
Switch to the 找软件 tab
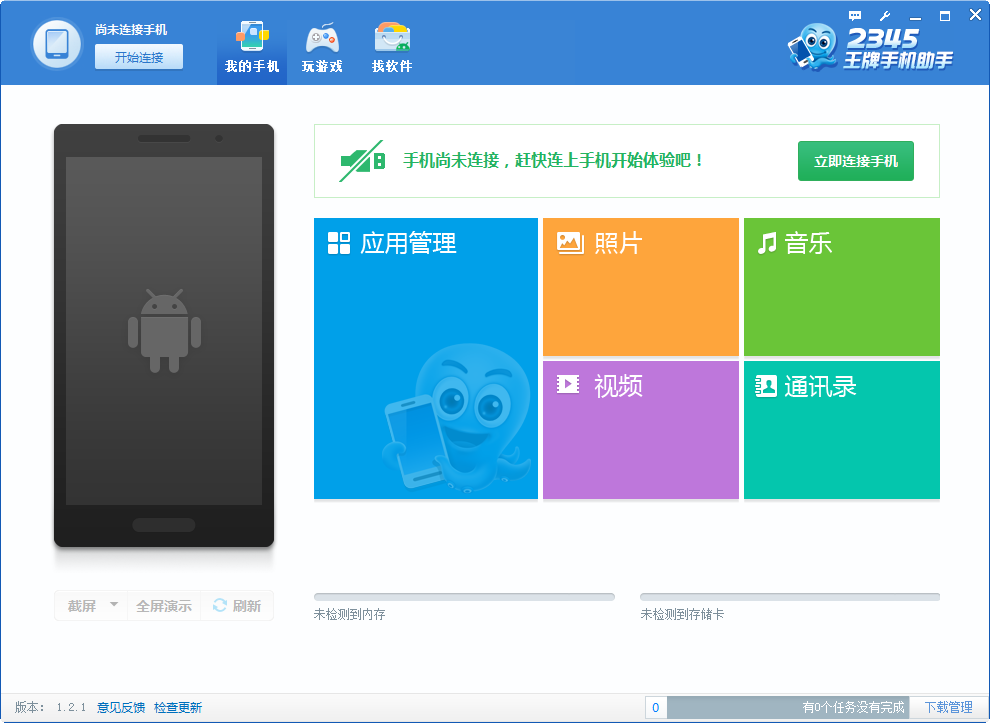coord(391,45)
